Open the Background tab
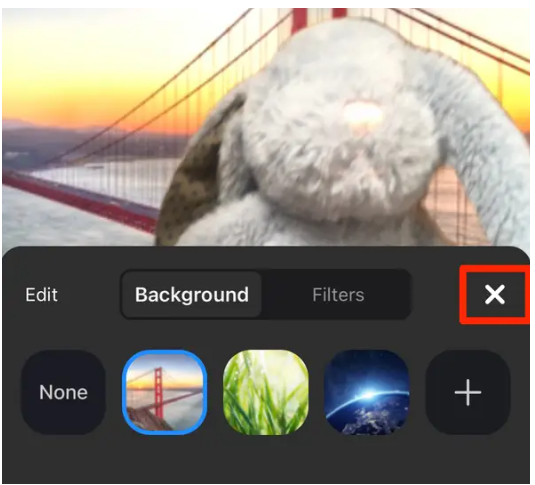535x485 pixels. point(192,295)
